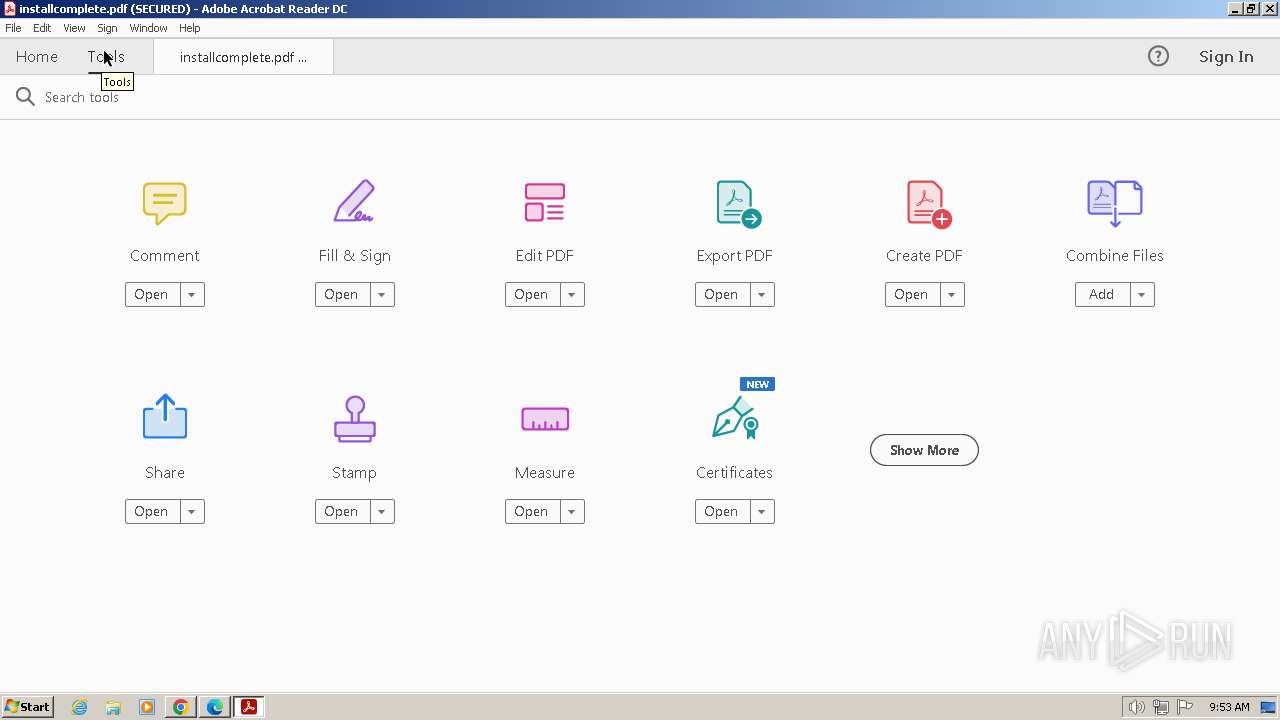Open the Help question mark icon
Viewport: 1280px width, 720px height.
(1158, 56)
